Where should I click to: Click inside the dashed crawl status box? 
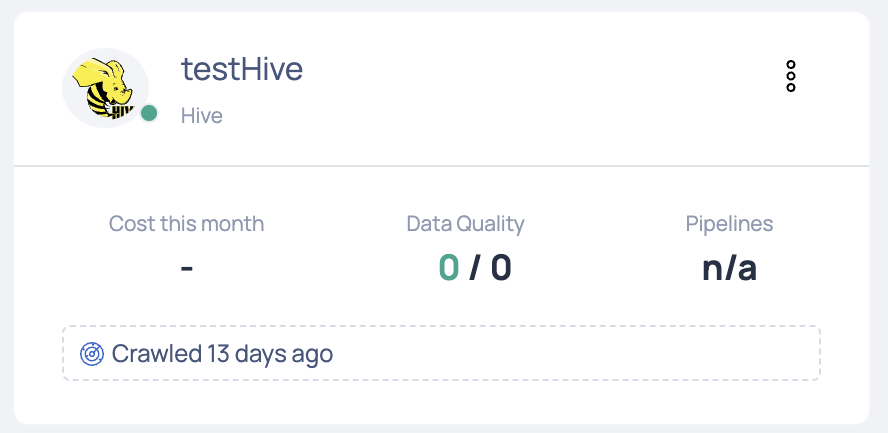tap(566, 353)
